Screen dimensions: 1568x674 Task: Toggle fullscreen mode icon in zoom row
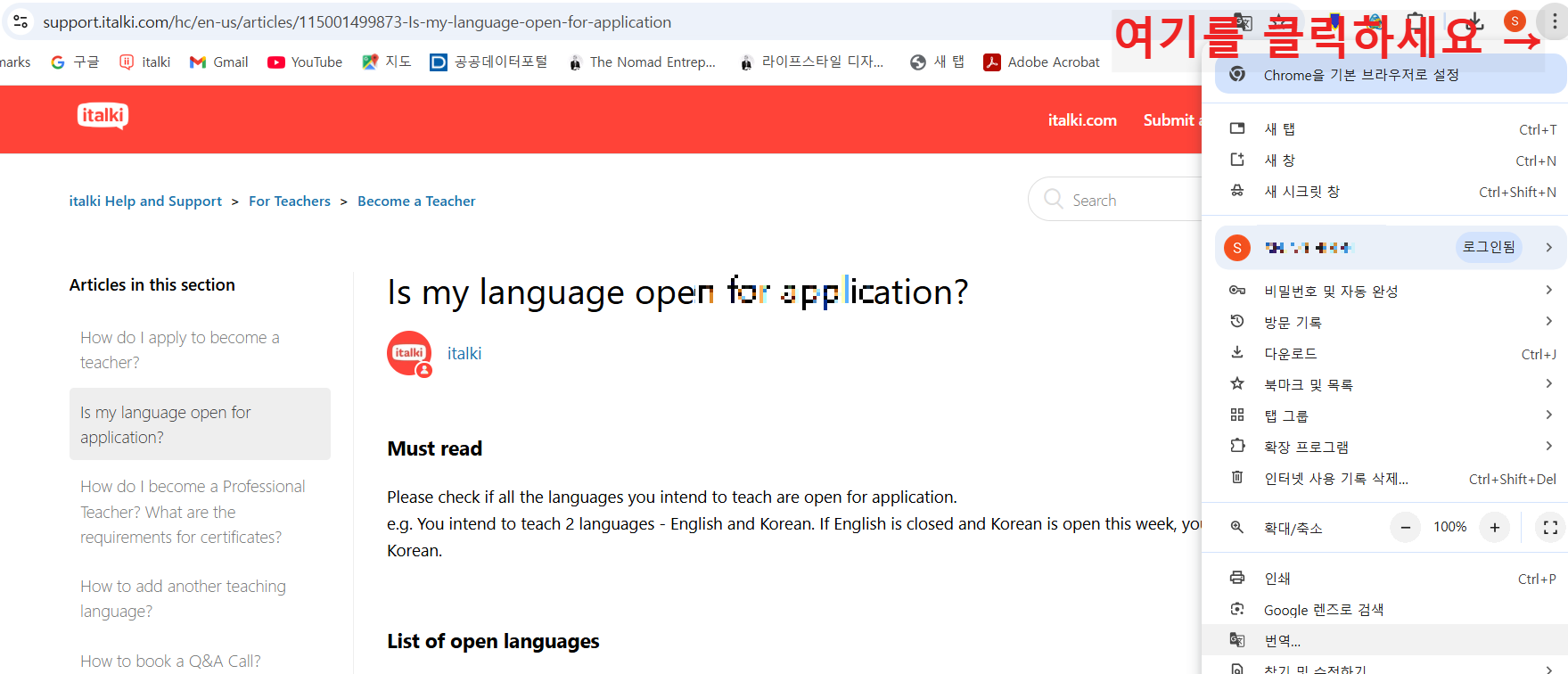coord(1551,527)
